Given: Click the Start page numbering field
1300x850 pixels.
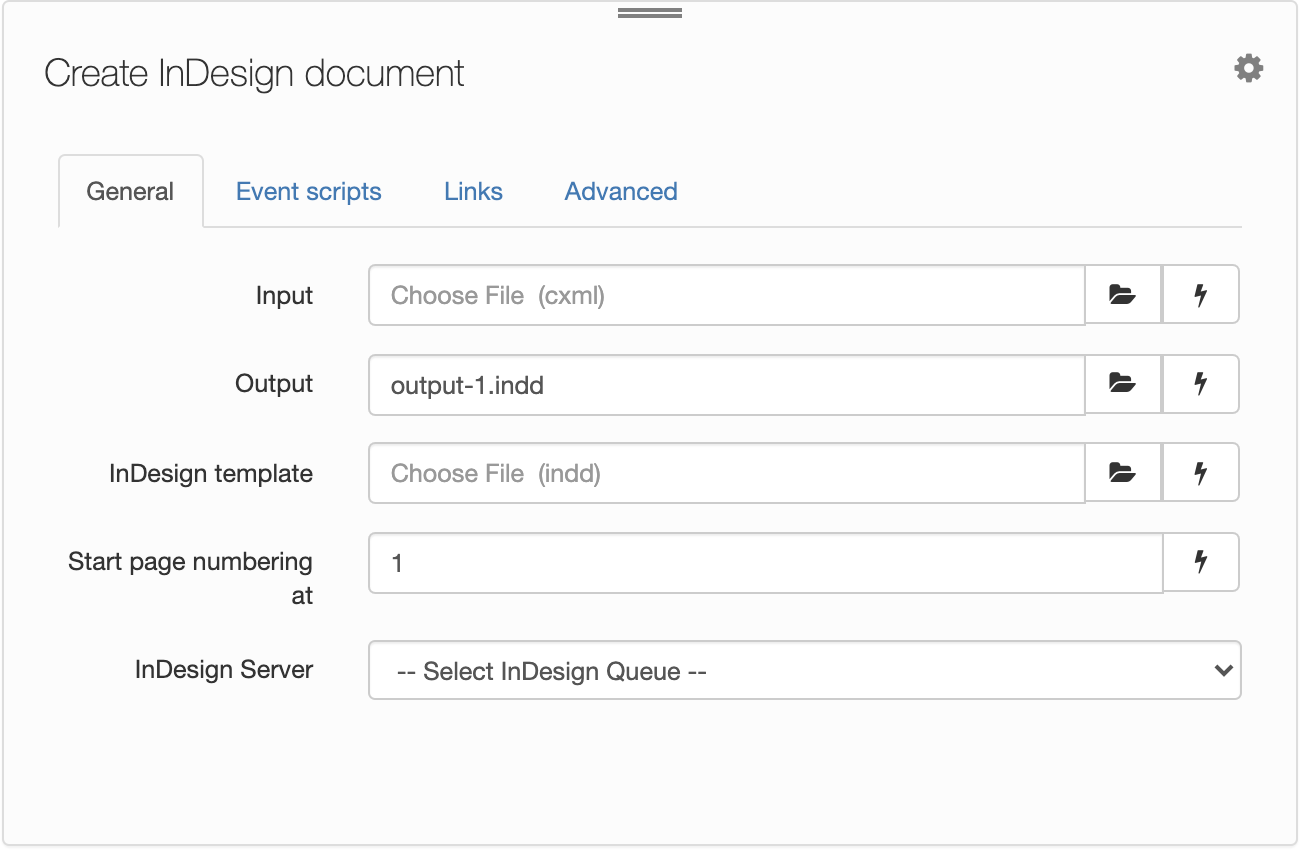Looking at the screenshot, I should pos(766,563).
